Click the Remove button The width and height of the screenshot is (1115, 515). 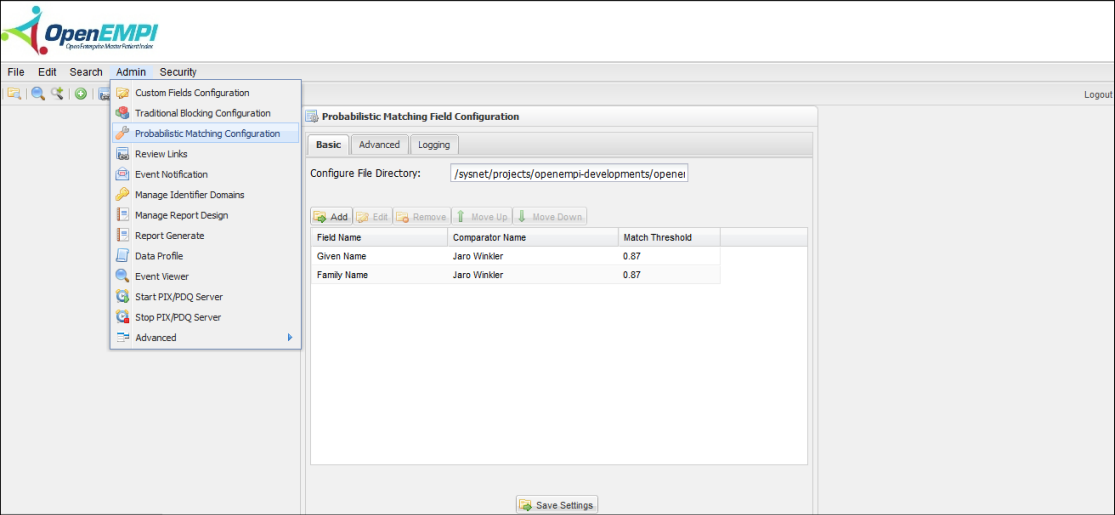[422, 217]
